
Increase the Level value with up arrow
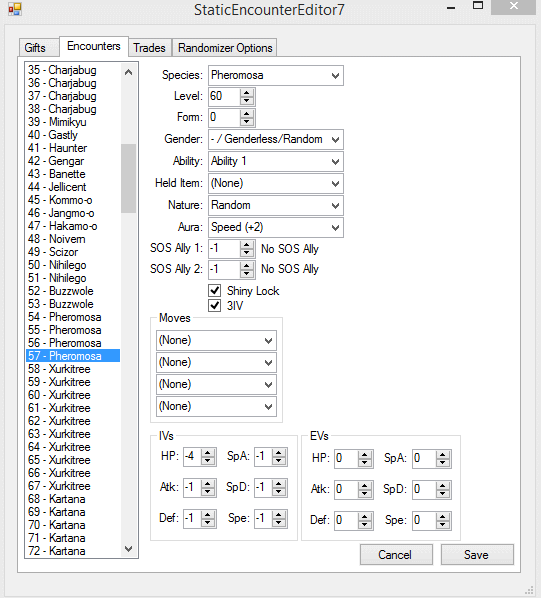point(247,92)
